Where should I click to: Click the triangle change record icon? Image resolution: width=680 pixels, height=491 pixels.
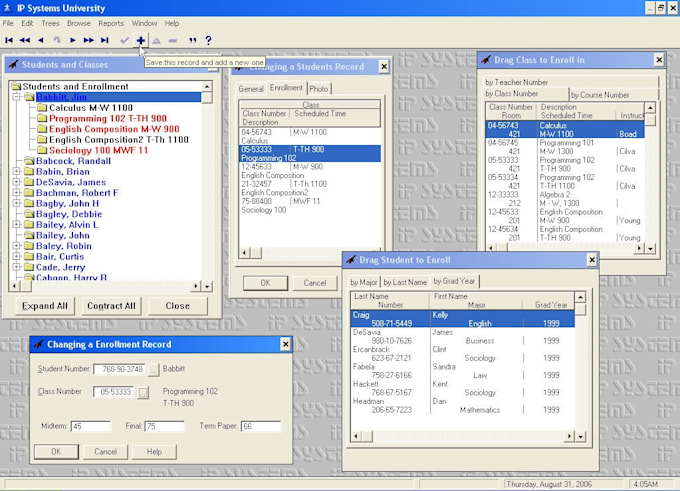[157, 41]
